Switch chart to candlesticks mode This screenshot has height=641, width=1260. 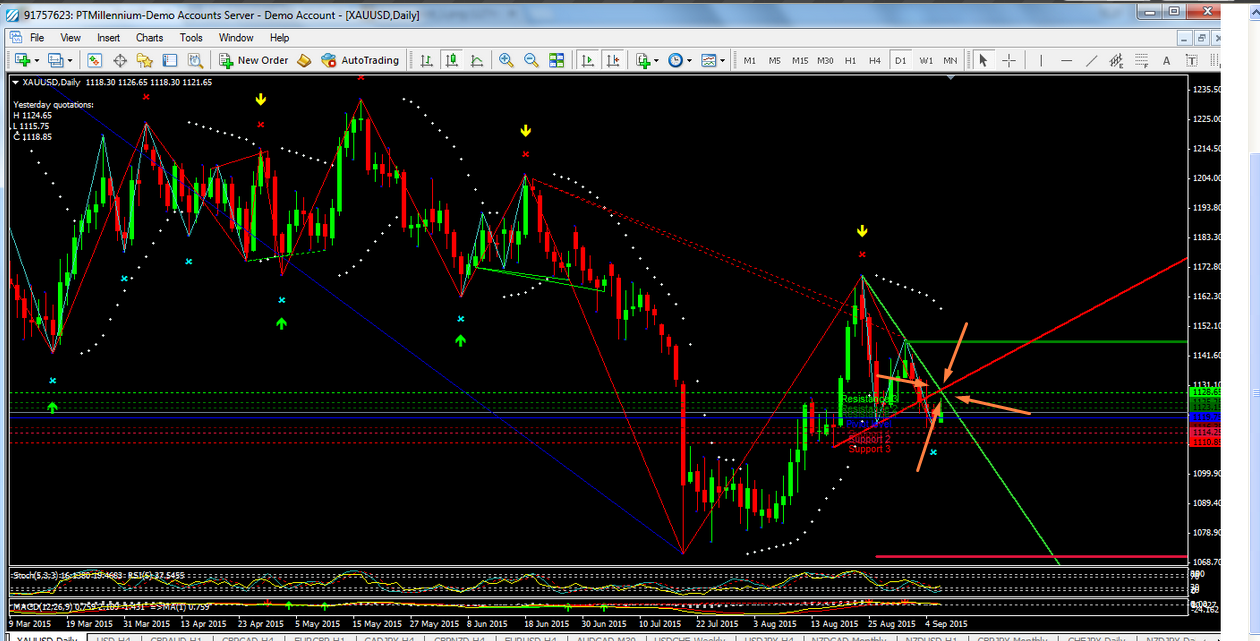click(451, 60)
